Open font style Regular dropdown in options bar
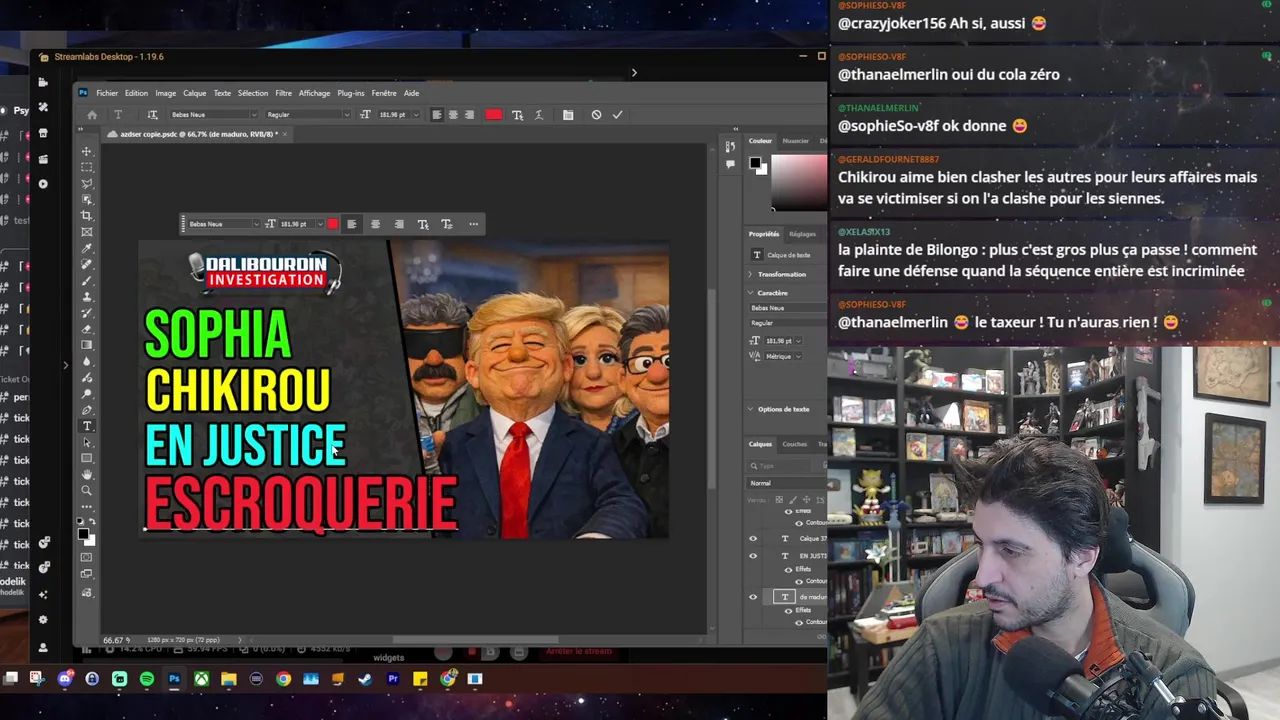 click(347, 115)
